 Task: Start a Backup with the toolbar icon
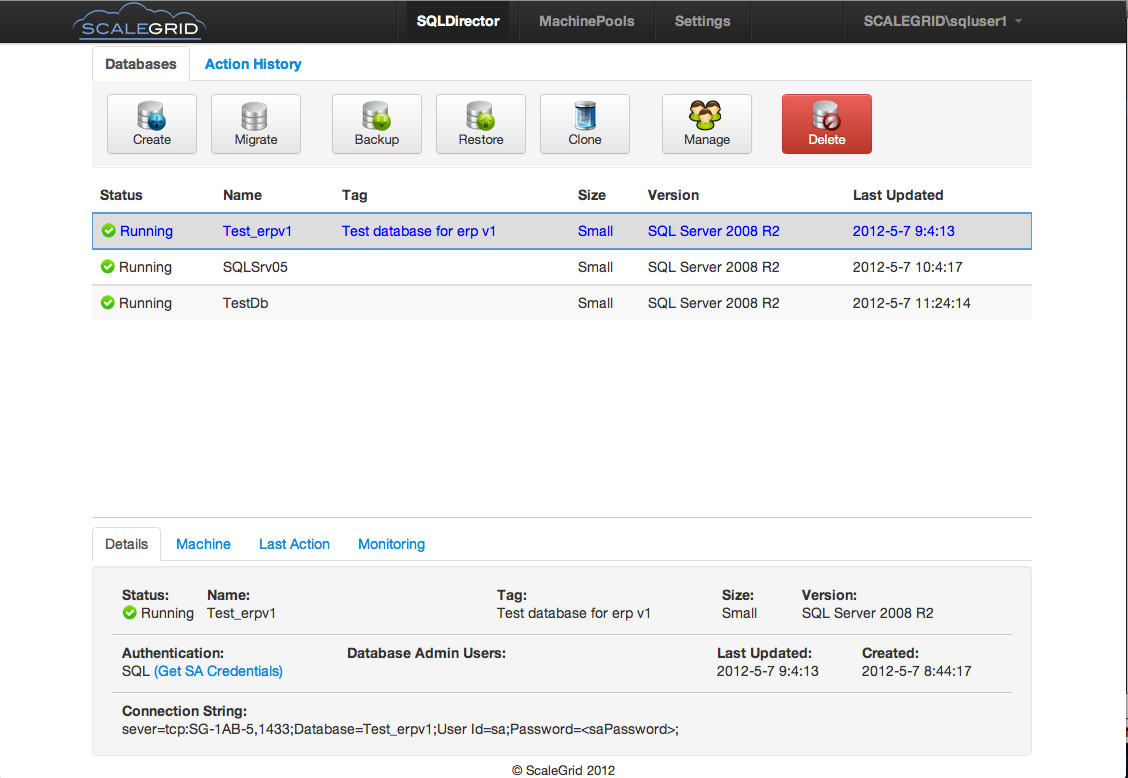pos(377,124)
